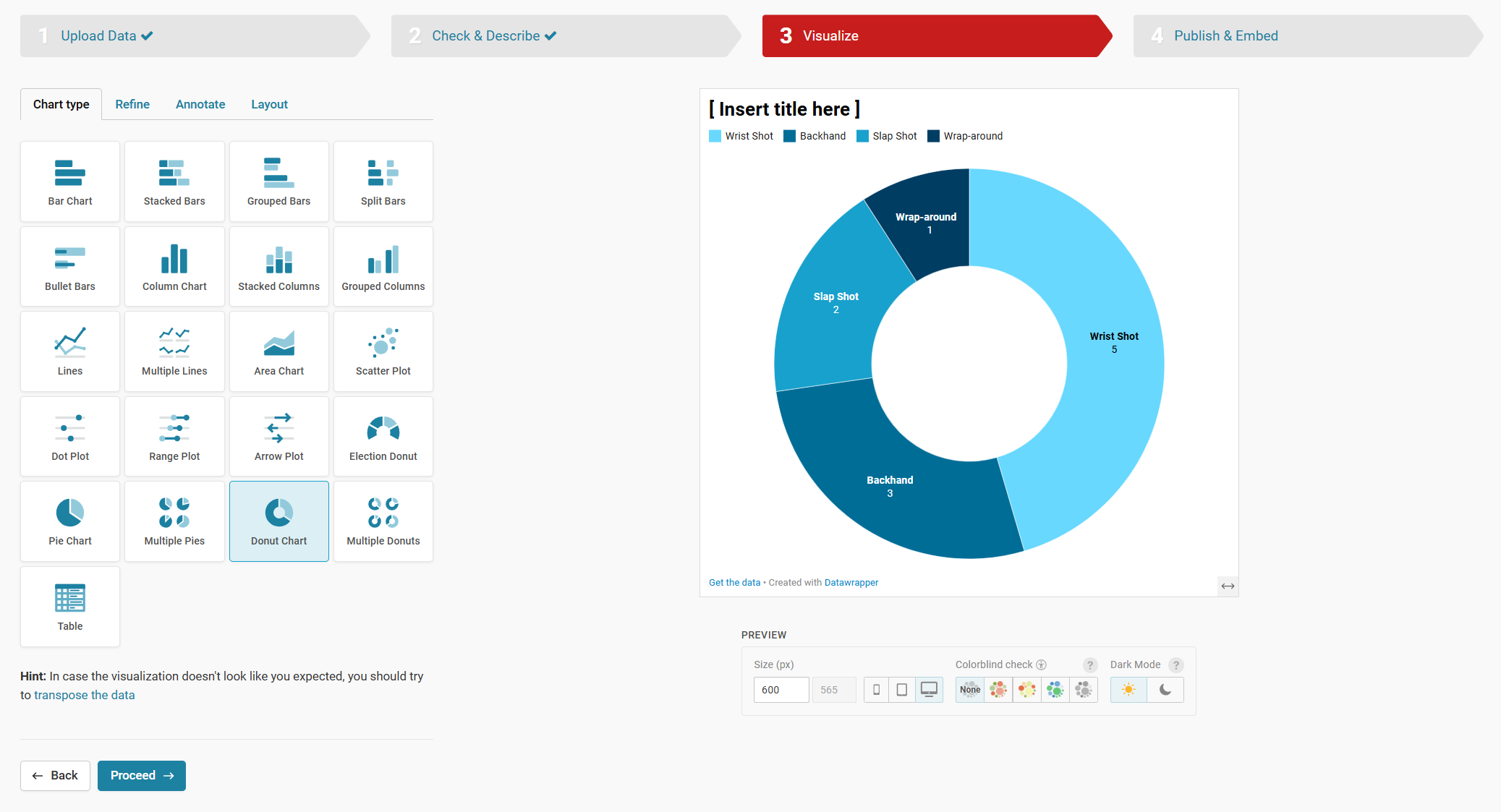Viewport: 1501px width, 812px height.
Task: Choose the Scatter Plot chart type
Action: click(383, 351)
